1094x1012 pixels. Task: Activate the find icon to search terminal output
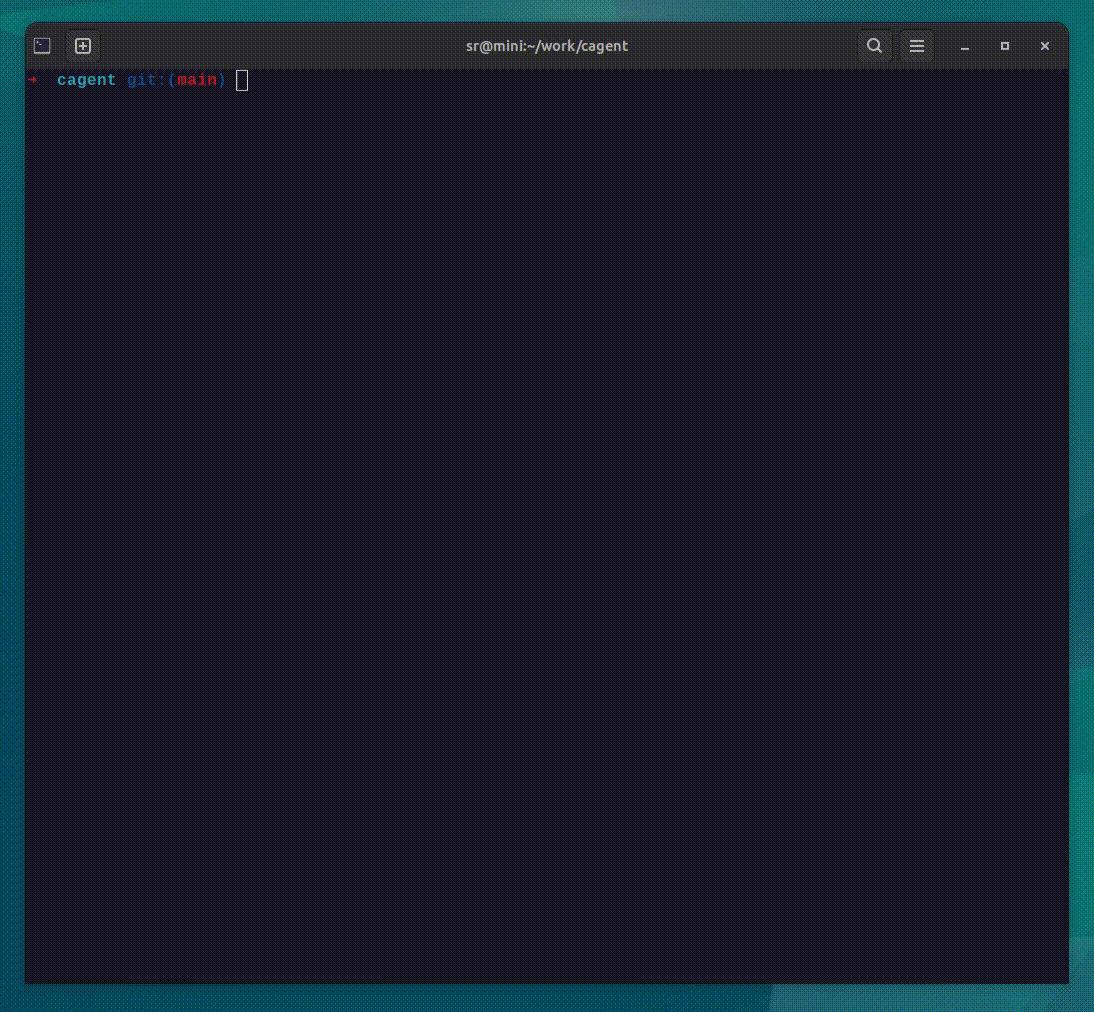click(874, 45)
